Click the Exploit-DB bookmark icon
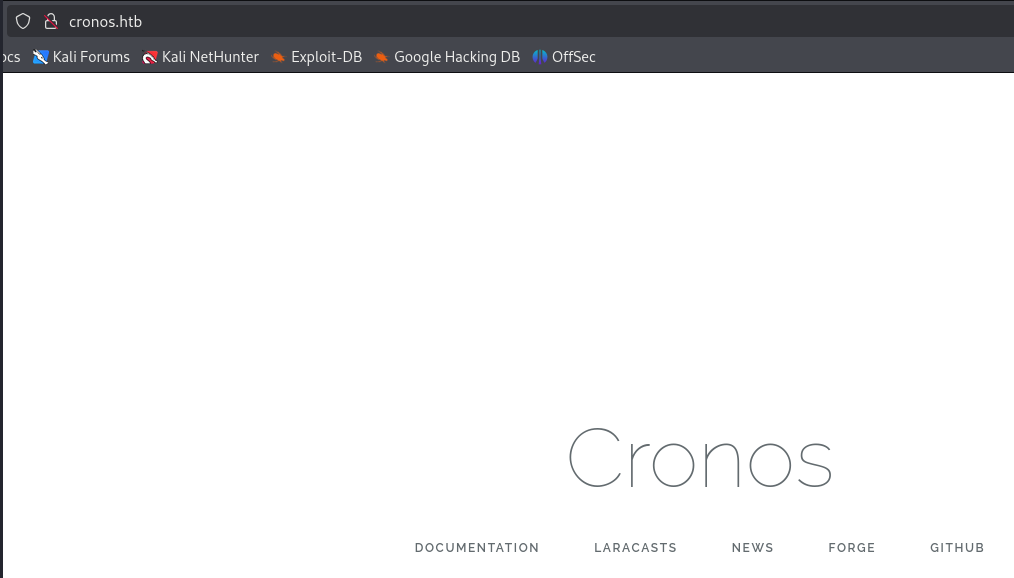 point(279,57)
